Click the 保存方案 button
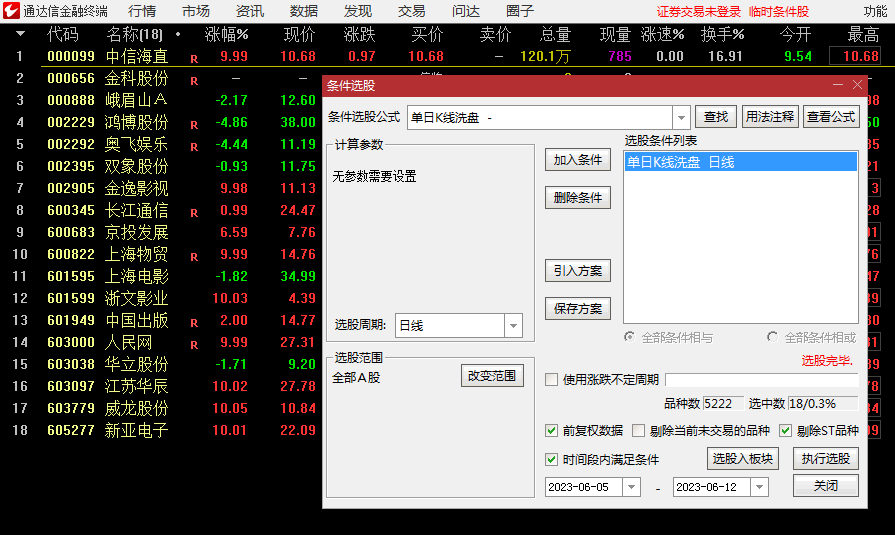 pos(578,309)
